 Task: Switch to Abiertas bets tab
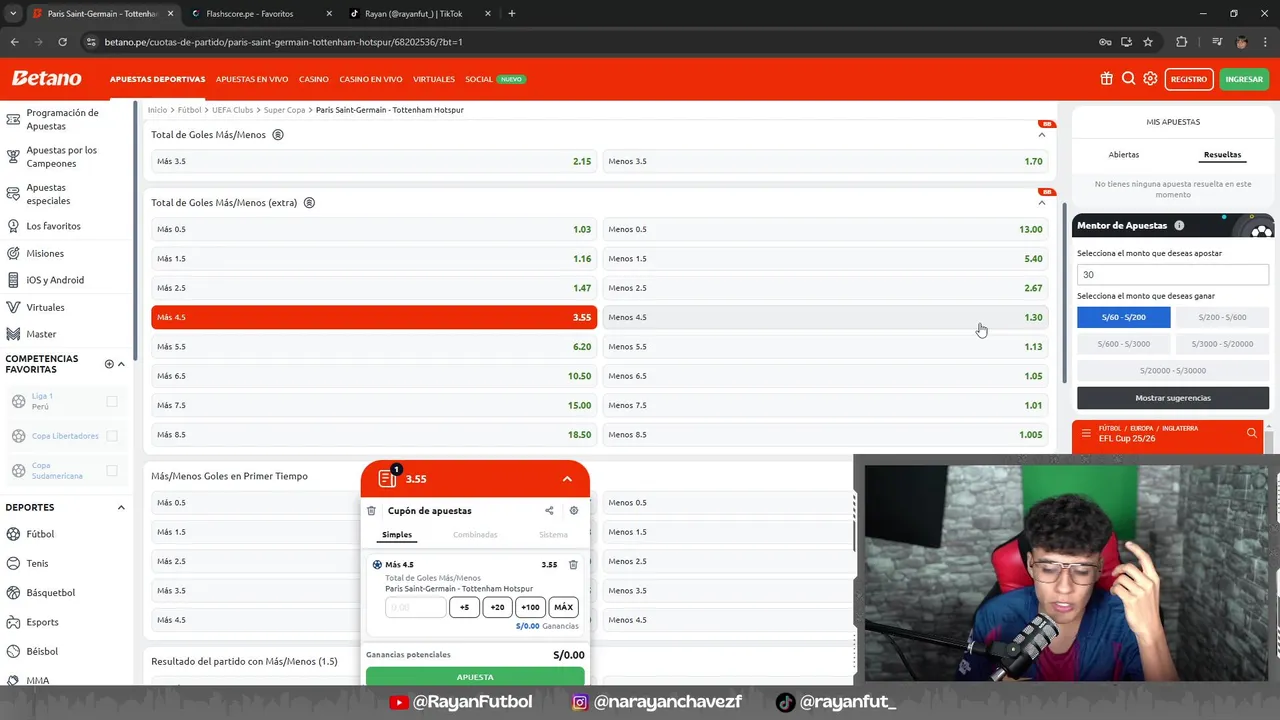click(x=1124, y=155)
